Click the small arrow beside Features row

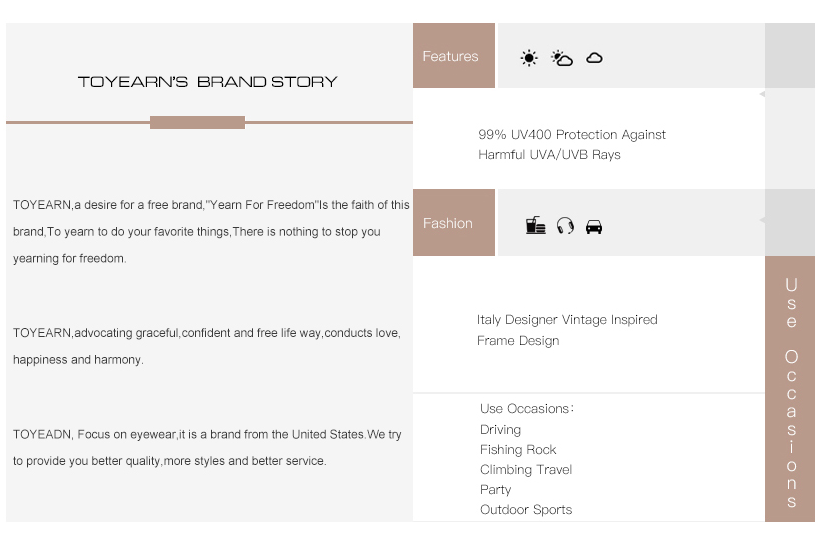pos(762,94)
